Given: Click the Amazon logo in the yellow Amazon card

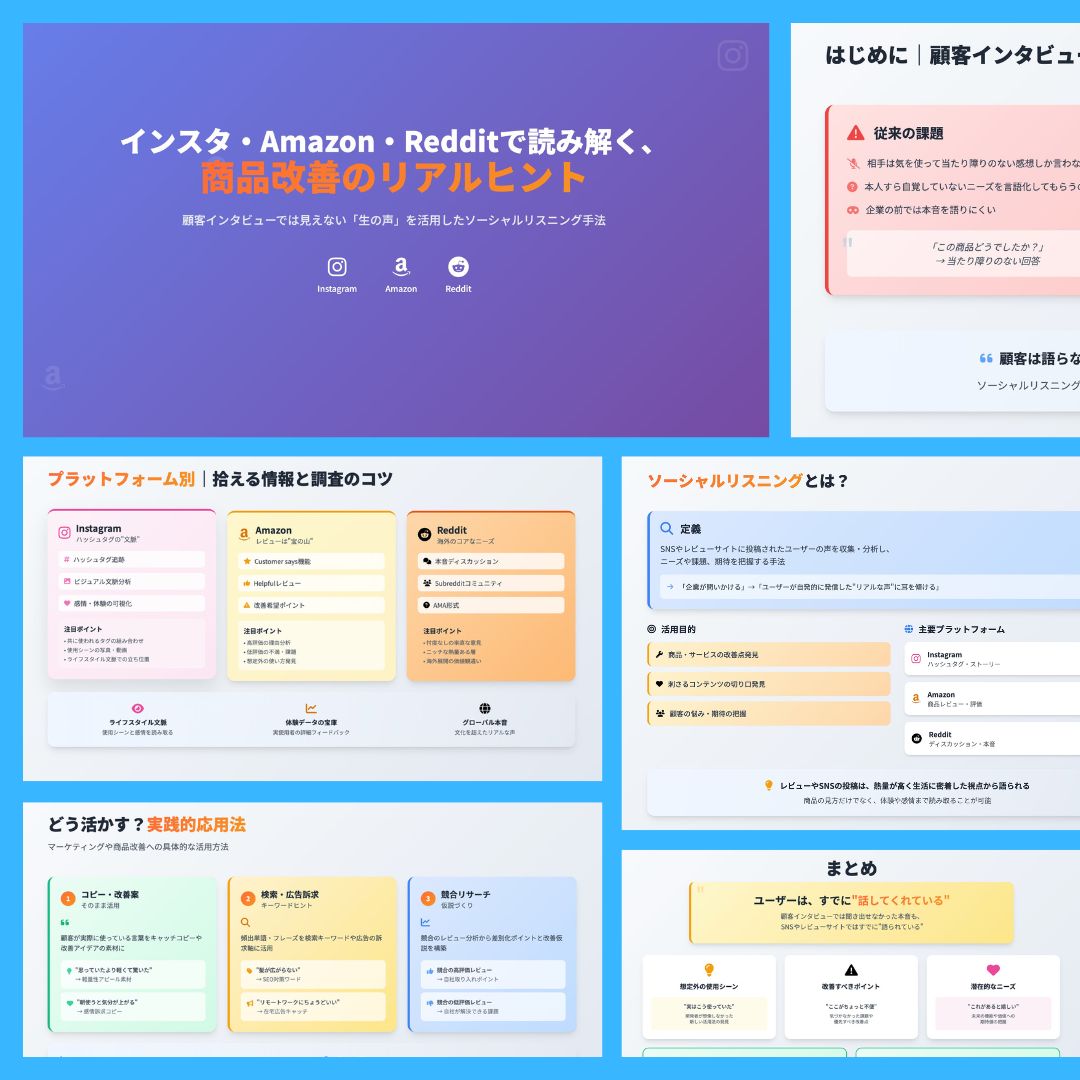Looking at the screenshot, I should click(244, 534).
